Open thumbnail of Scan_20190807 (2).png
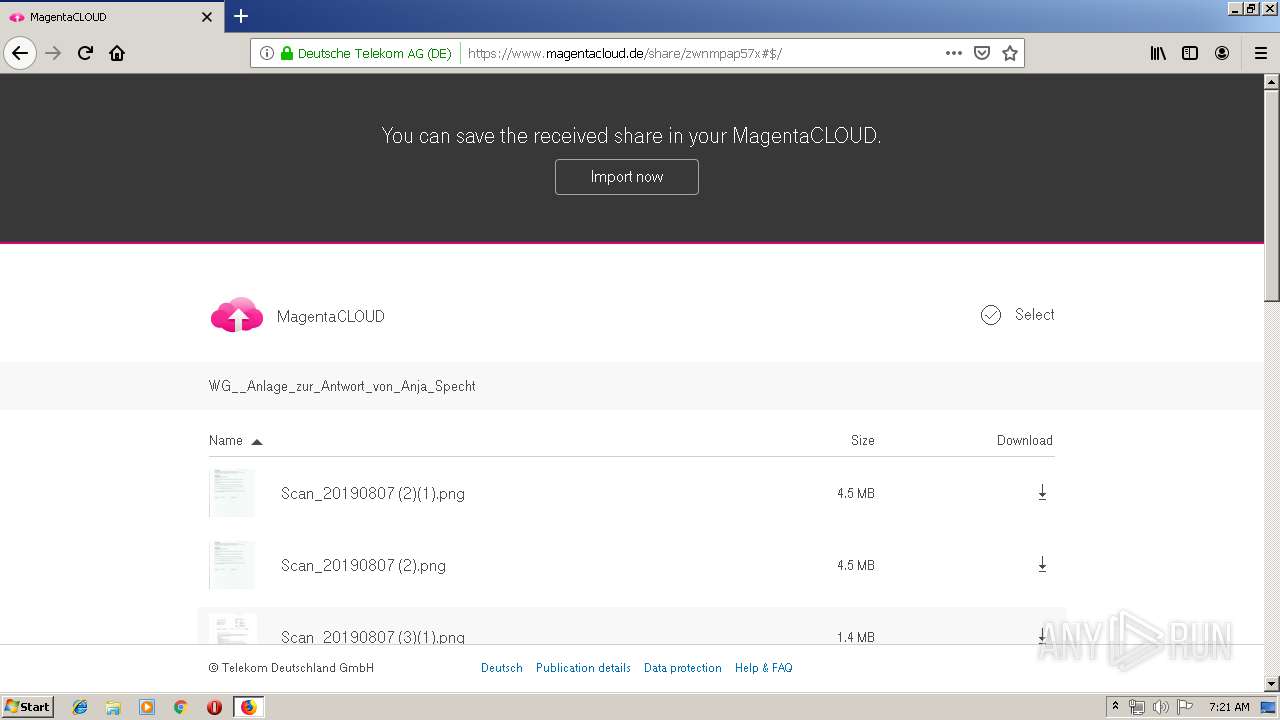1280x720 pixels. (232, 565)
